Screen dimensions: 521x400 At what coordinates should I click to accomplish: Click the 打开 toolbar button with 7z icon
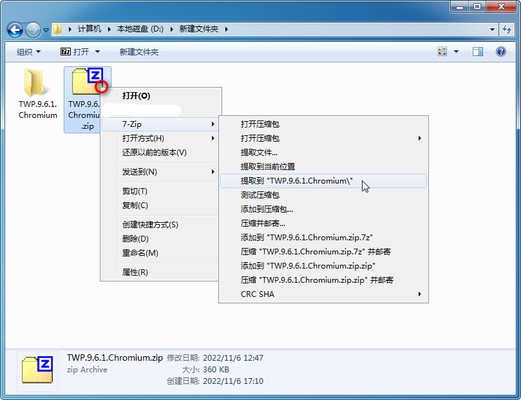pos(75,52)
